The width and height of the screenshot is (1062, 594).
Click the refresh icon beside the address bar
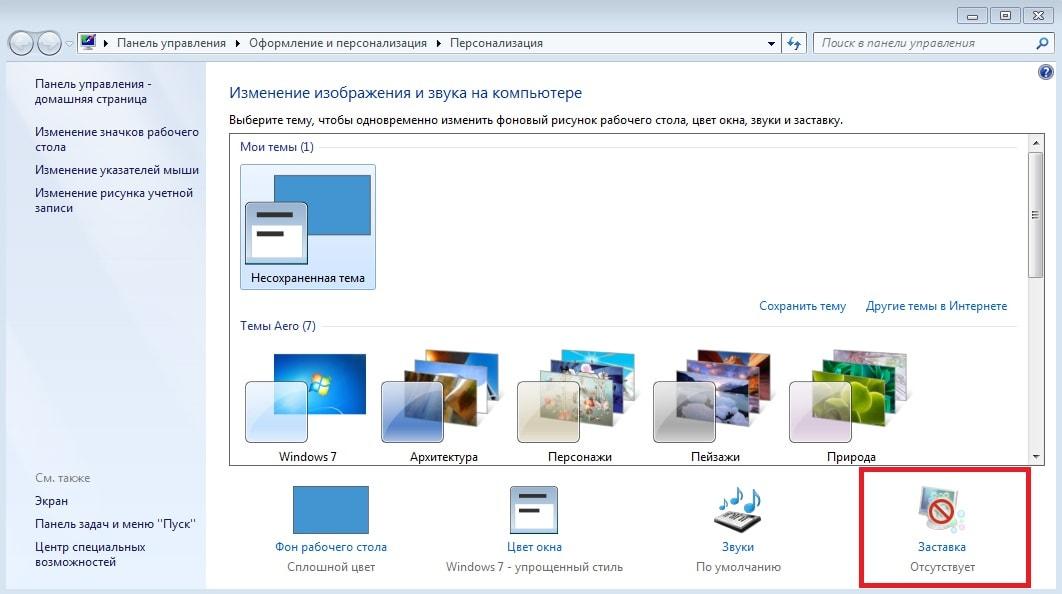coord(794,43)
